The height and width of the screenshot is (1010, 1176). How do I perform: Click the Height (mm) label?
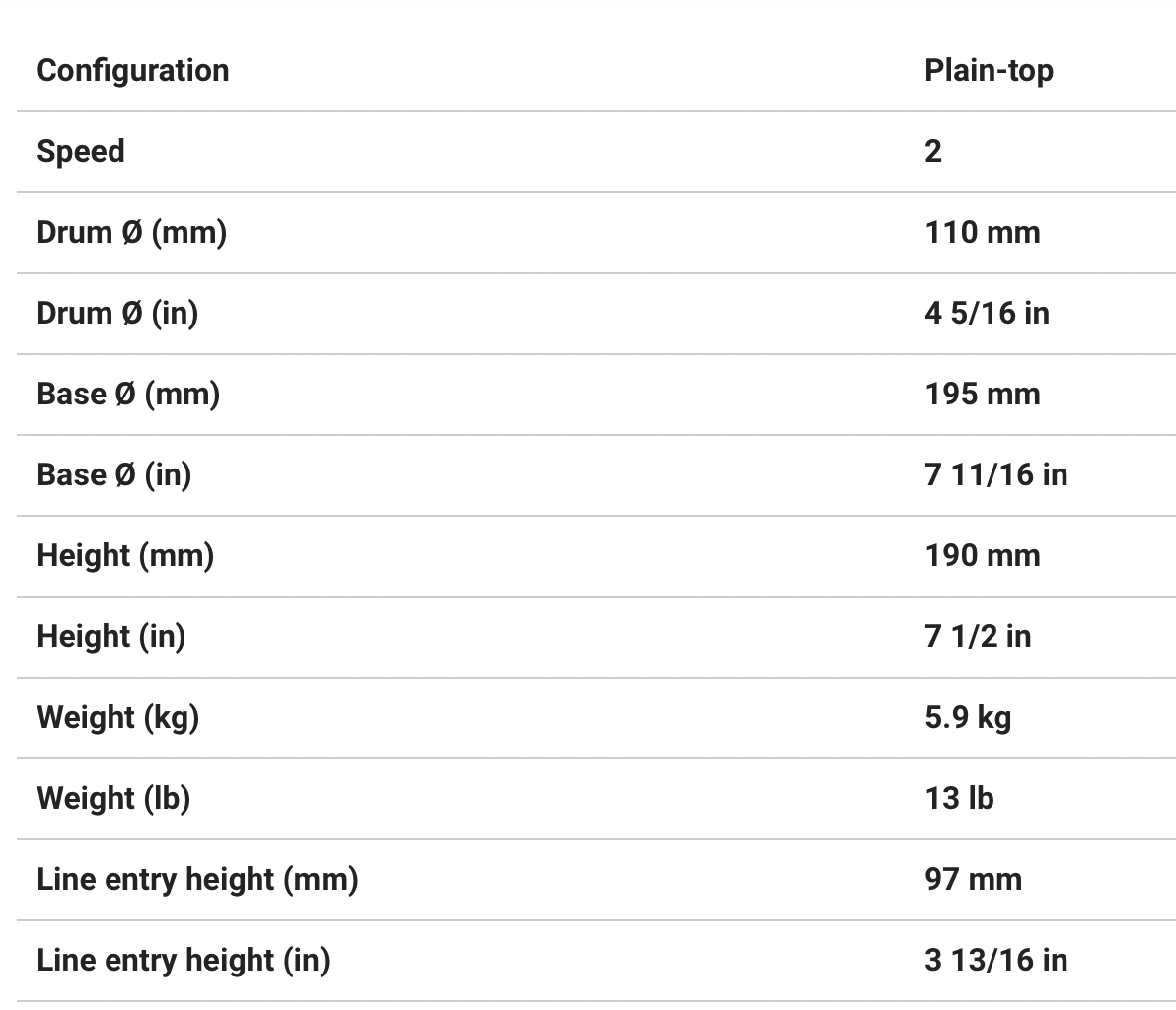coord(125,556)
